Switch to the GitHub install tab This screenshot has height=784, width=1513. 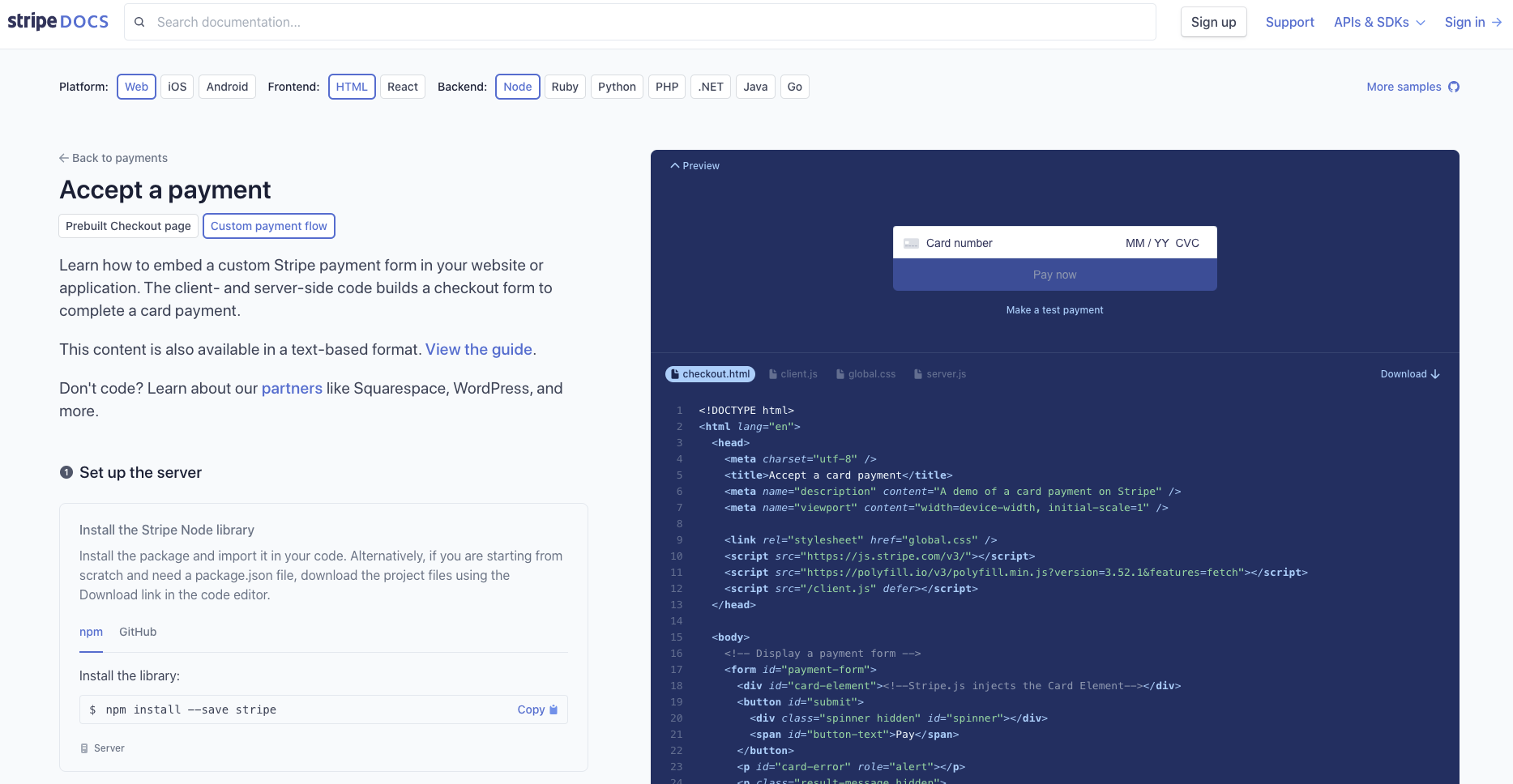138,632
